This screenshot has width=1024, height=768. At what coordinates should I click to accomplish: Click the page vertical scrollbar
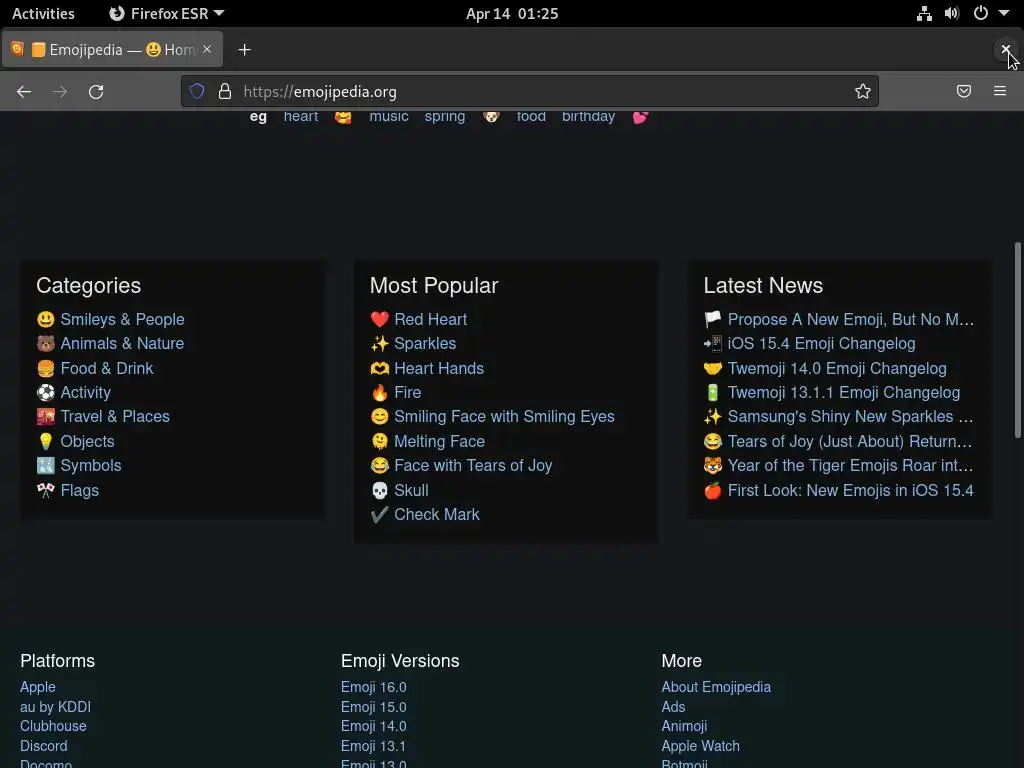(1017, 340)
